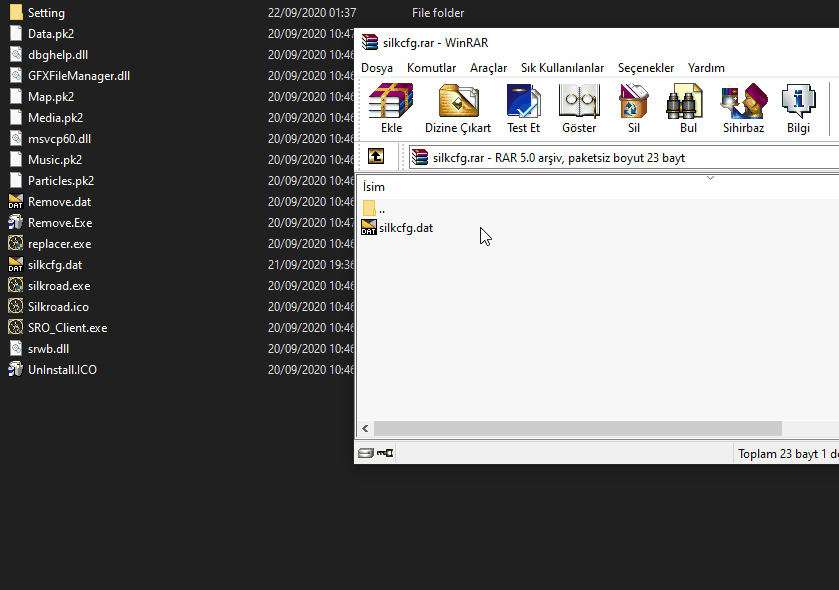Click the Remove.Exe icon in Explorer
Image resolution: width=839 pixels, height=590 pixels.
[x=16, y=222]
